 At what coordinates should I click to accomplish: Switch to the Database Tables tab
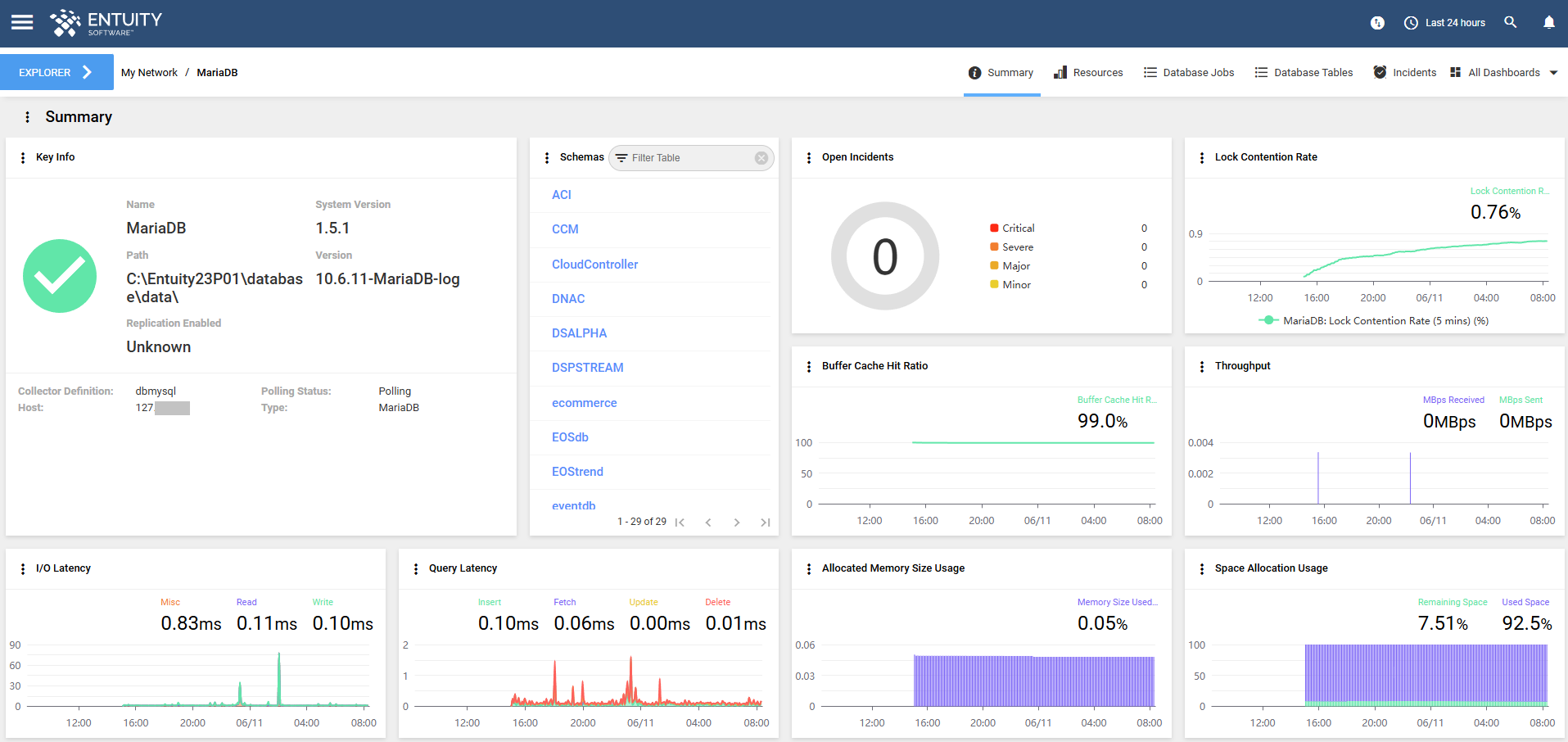tap(1304, 72)
